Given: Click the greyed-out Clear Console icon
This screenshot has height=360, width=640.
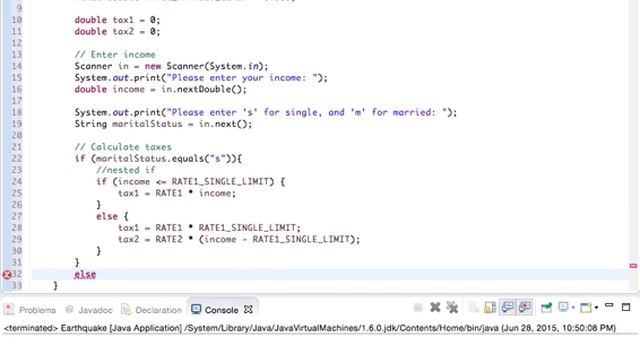Looking at the screenshot, I should point(473,307).
